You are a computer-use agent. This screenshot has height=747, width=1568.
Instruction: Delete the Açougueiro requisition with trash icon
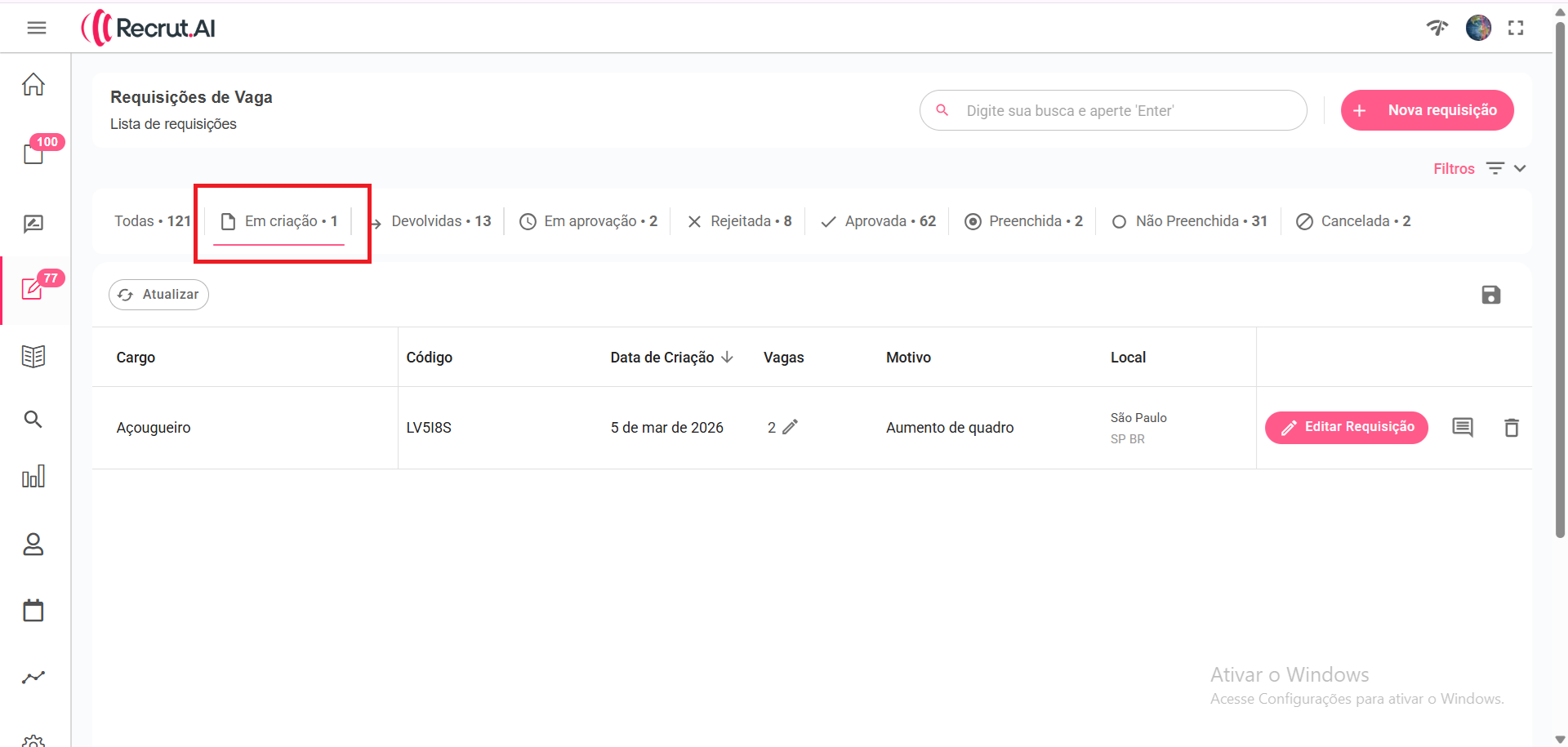coord(1512,428)
